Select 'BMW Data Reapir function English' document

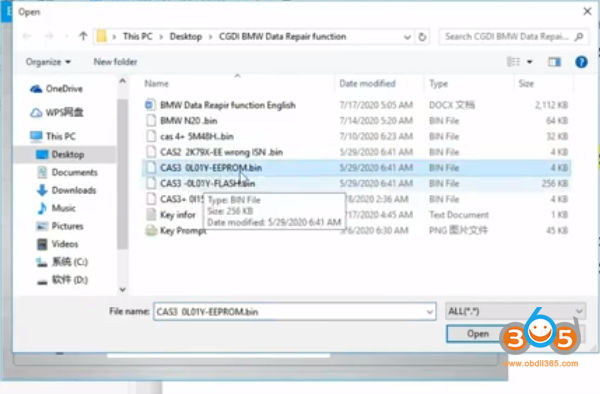click(x=228, y=105)
